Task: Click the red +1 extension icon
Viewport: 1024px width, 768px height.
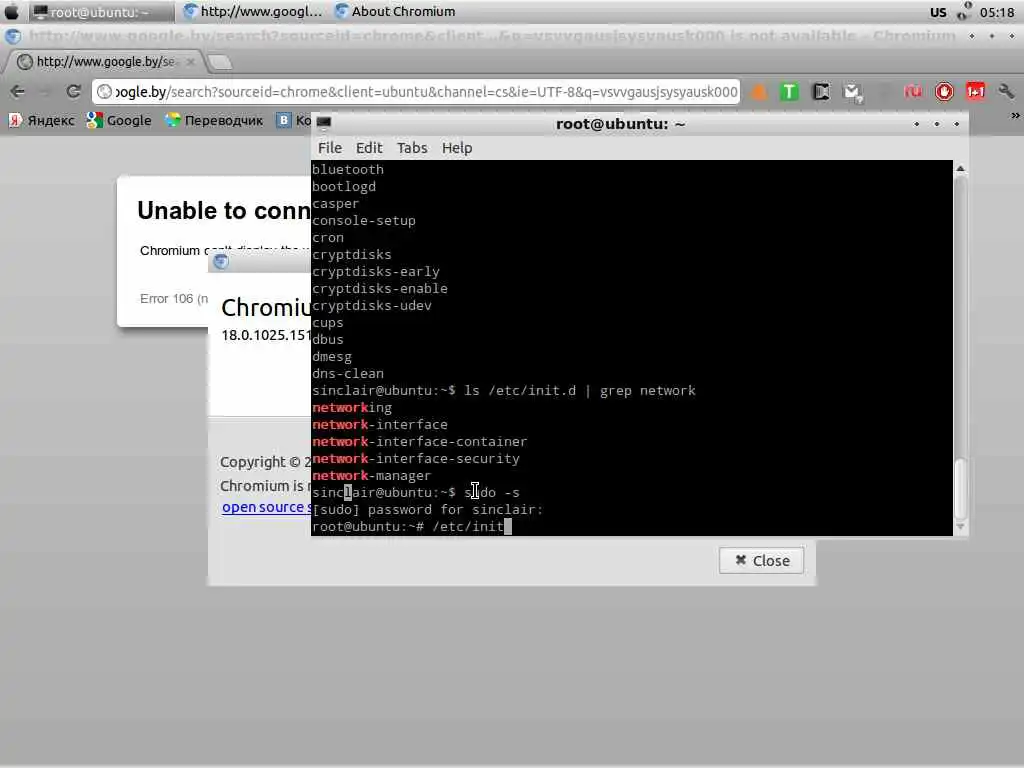Action: tap(975, 92)
